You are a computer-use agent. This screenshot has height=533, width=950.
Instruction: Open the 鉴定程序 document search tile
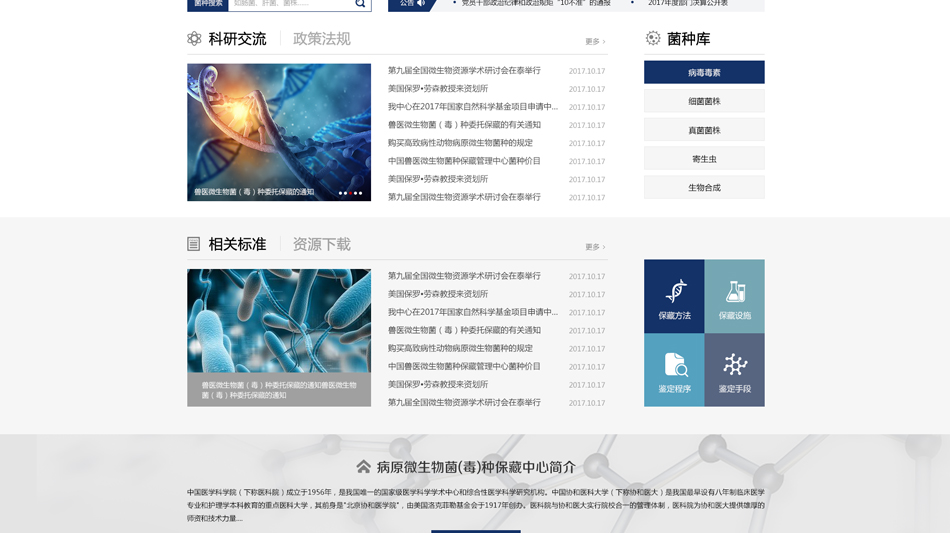pos(674,370)
